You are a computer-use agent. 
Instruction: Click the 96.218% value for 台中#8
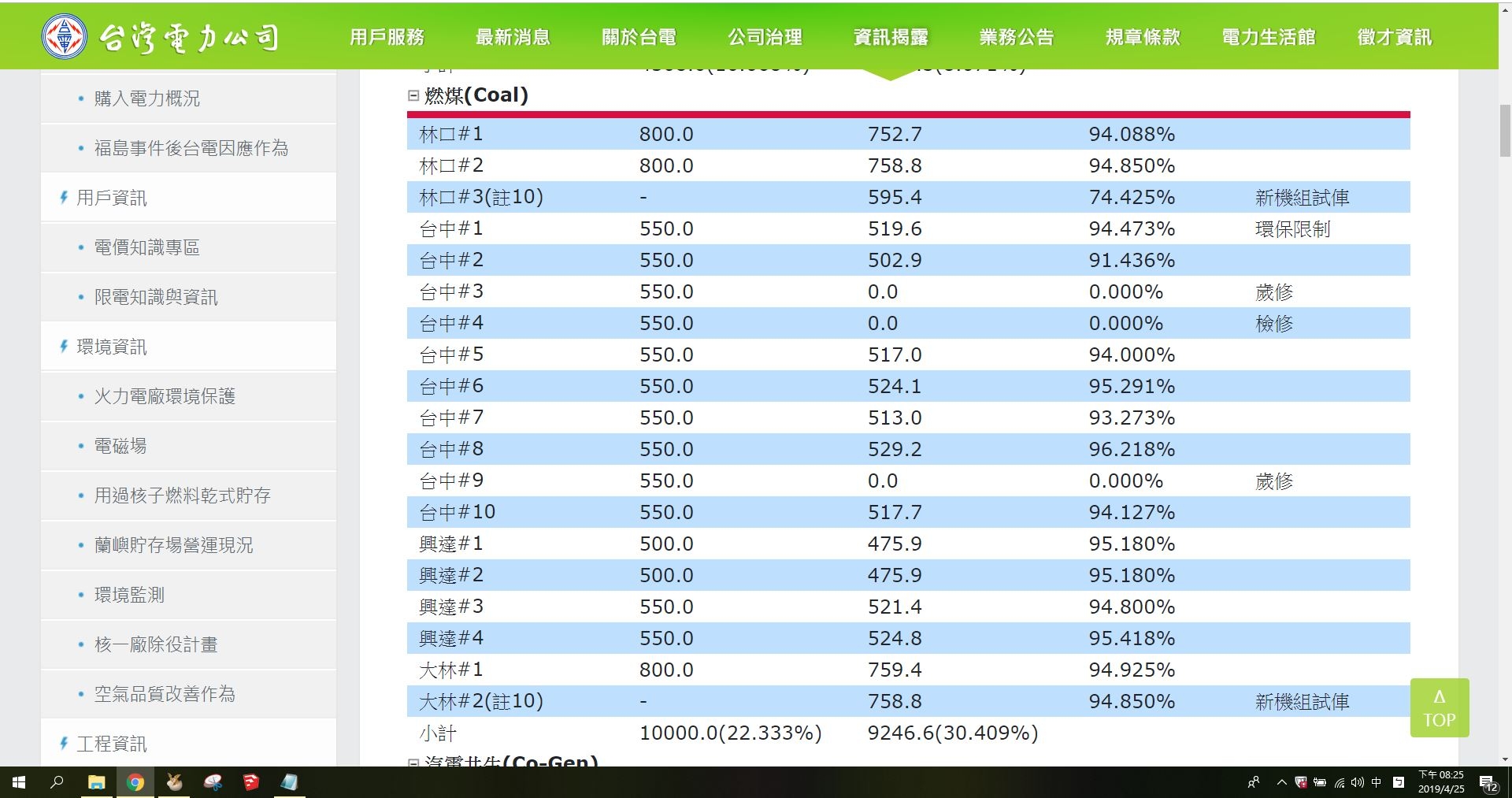(1132, 450)
